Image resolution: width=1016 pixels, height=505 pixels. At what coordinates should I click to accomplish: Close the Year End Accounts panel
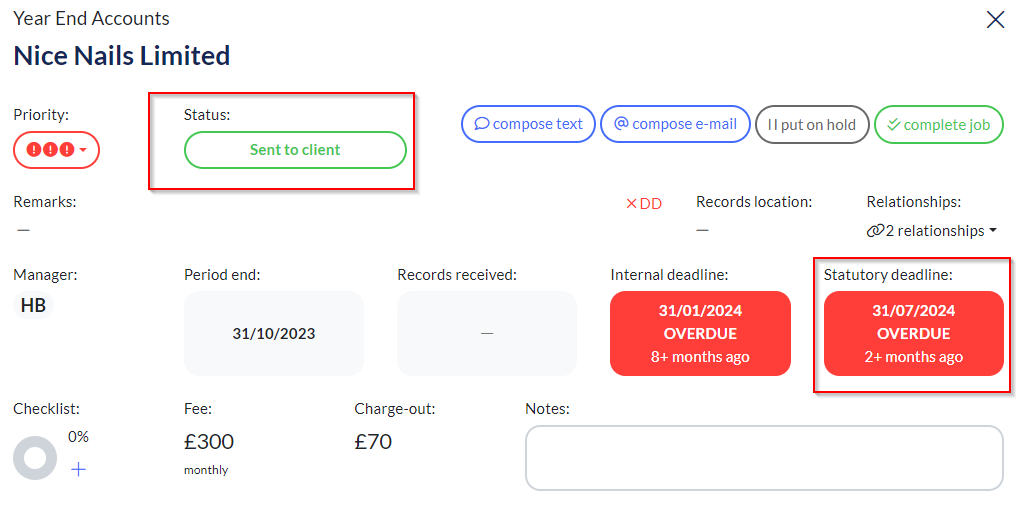coord(995,20)
